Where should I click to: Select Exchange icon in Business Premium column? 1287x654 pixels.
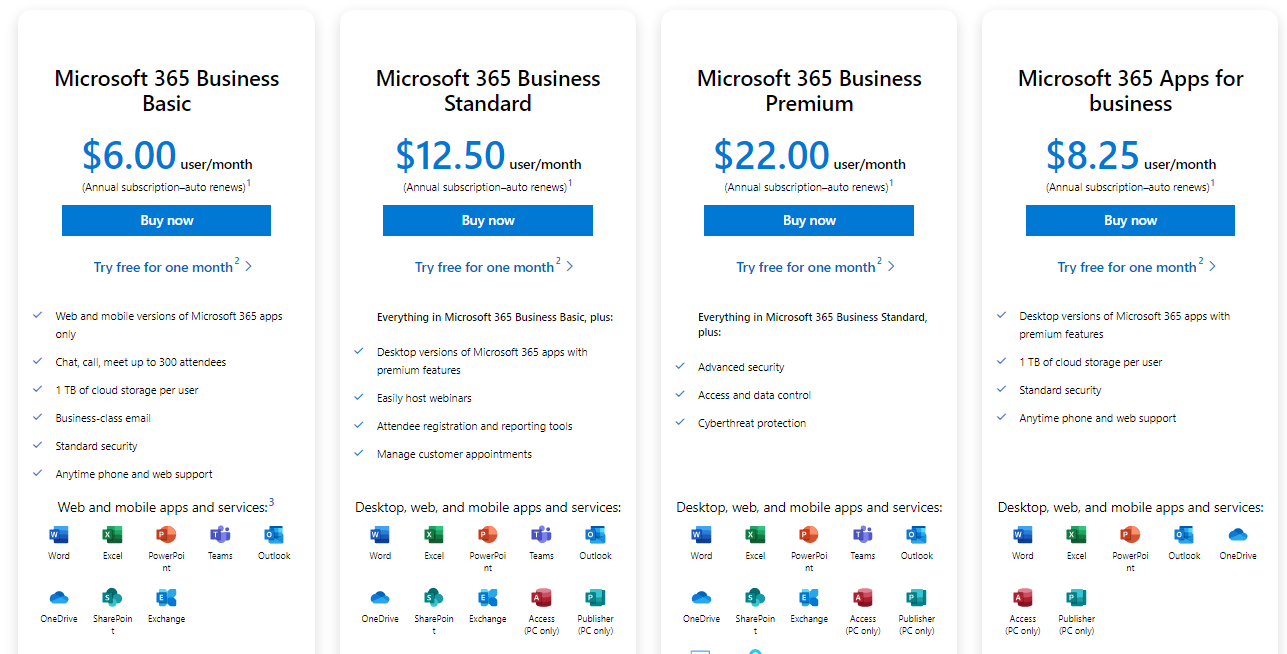point(809,598)
